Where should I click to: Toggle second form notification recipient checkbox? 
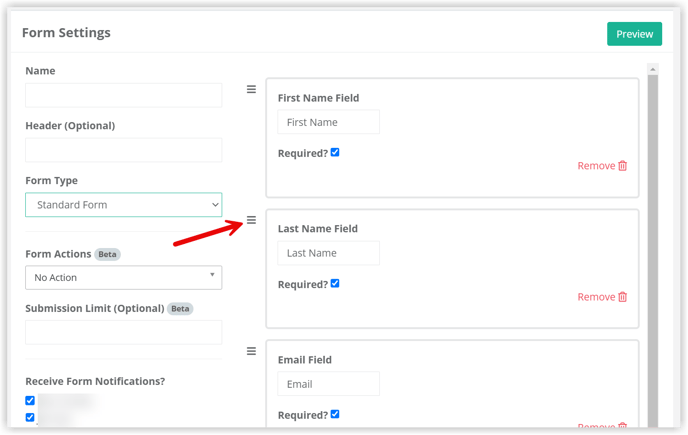30,417
